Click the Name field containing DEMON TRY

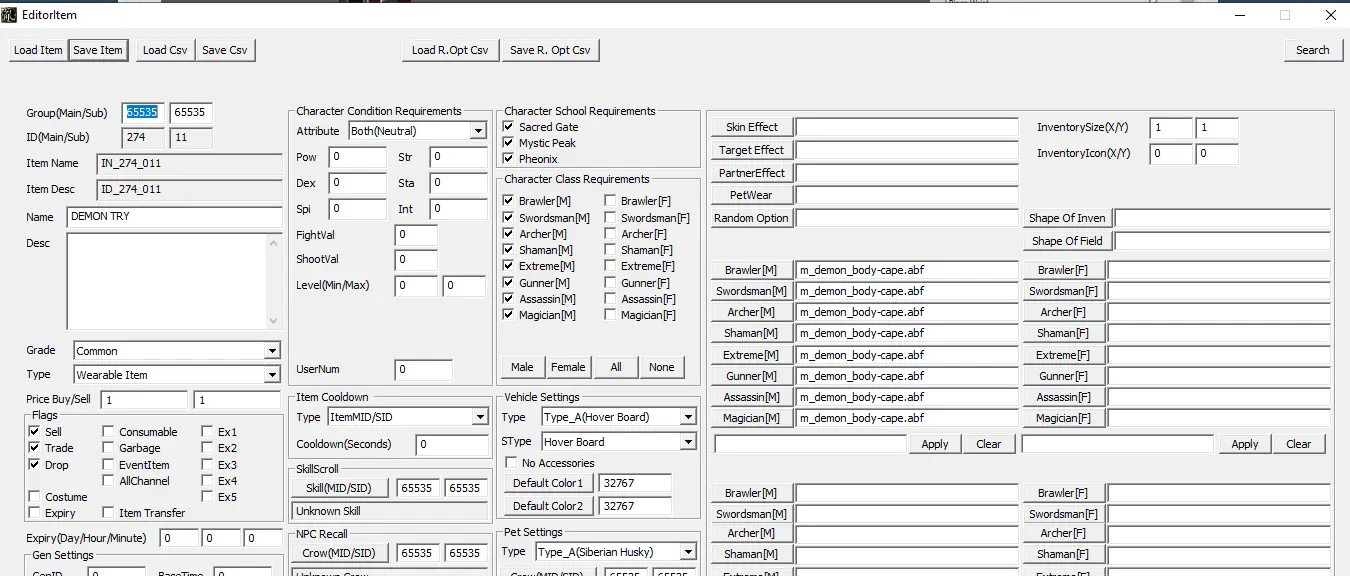tap(175, 217)
